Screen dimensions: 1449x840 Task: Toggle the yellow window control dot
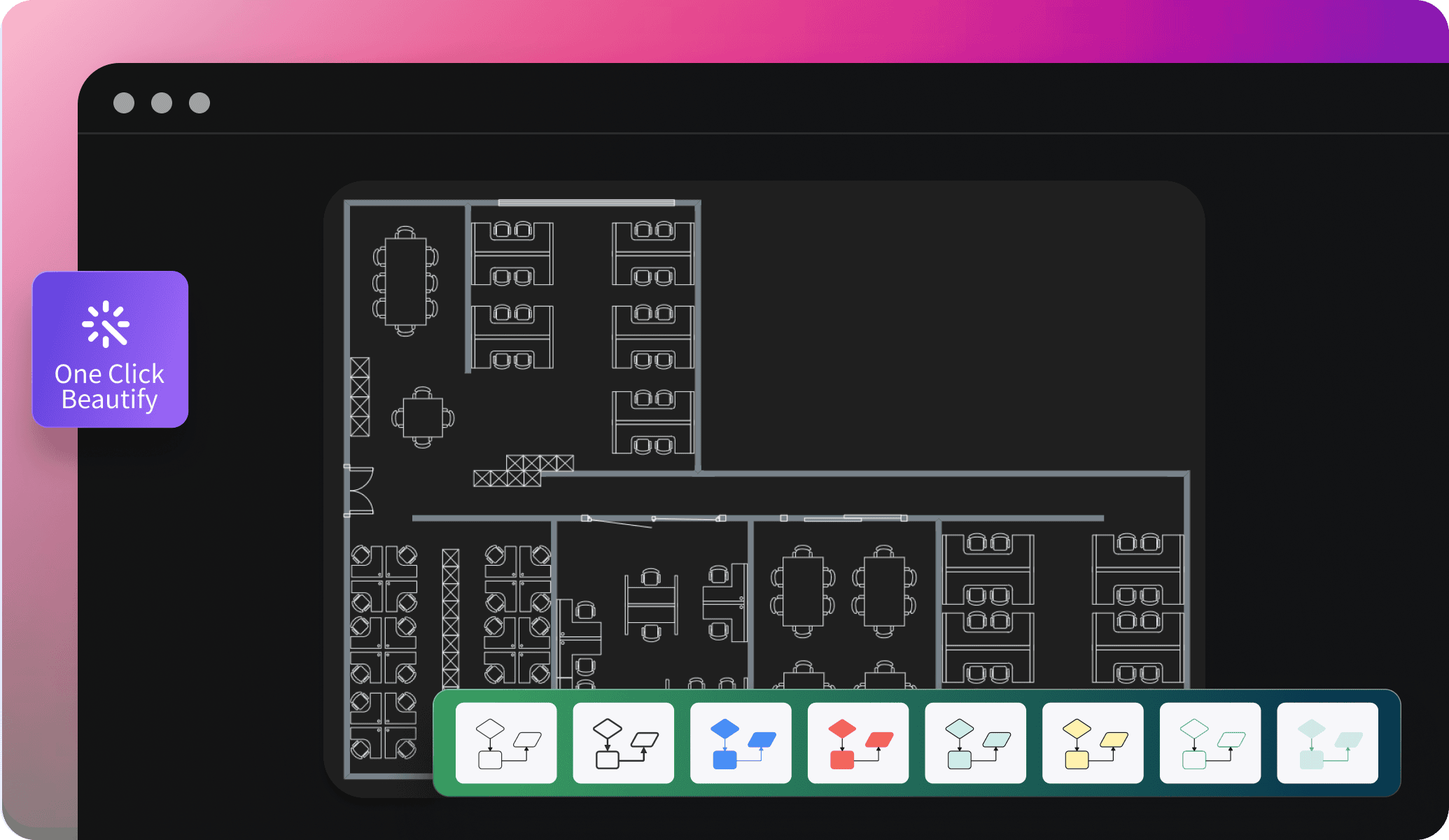click(x=162, y=103)
